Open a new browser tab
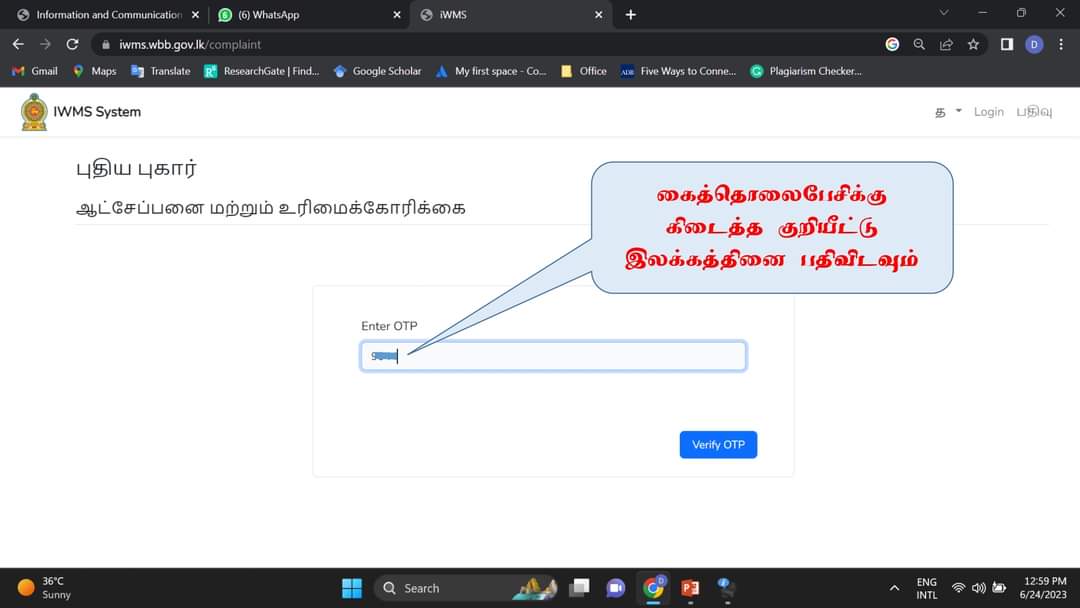 pyautogui.click(x=630, y=14)
